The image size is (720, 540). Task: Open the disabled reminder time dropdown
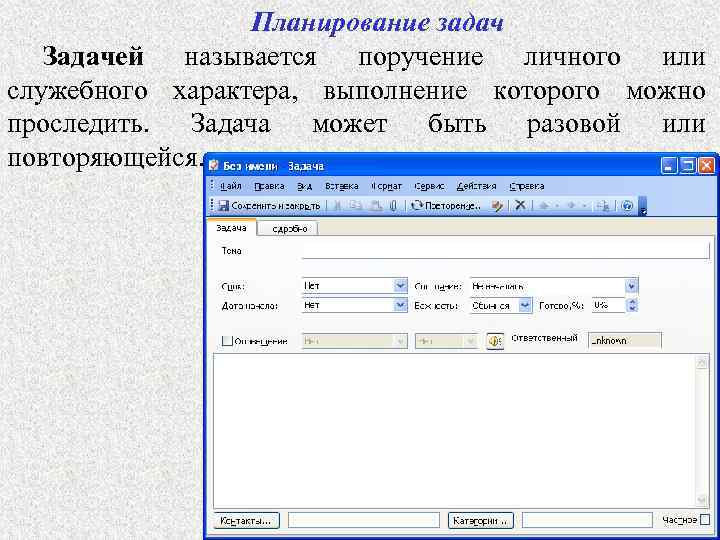(471, 341)
